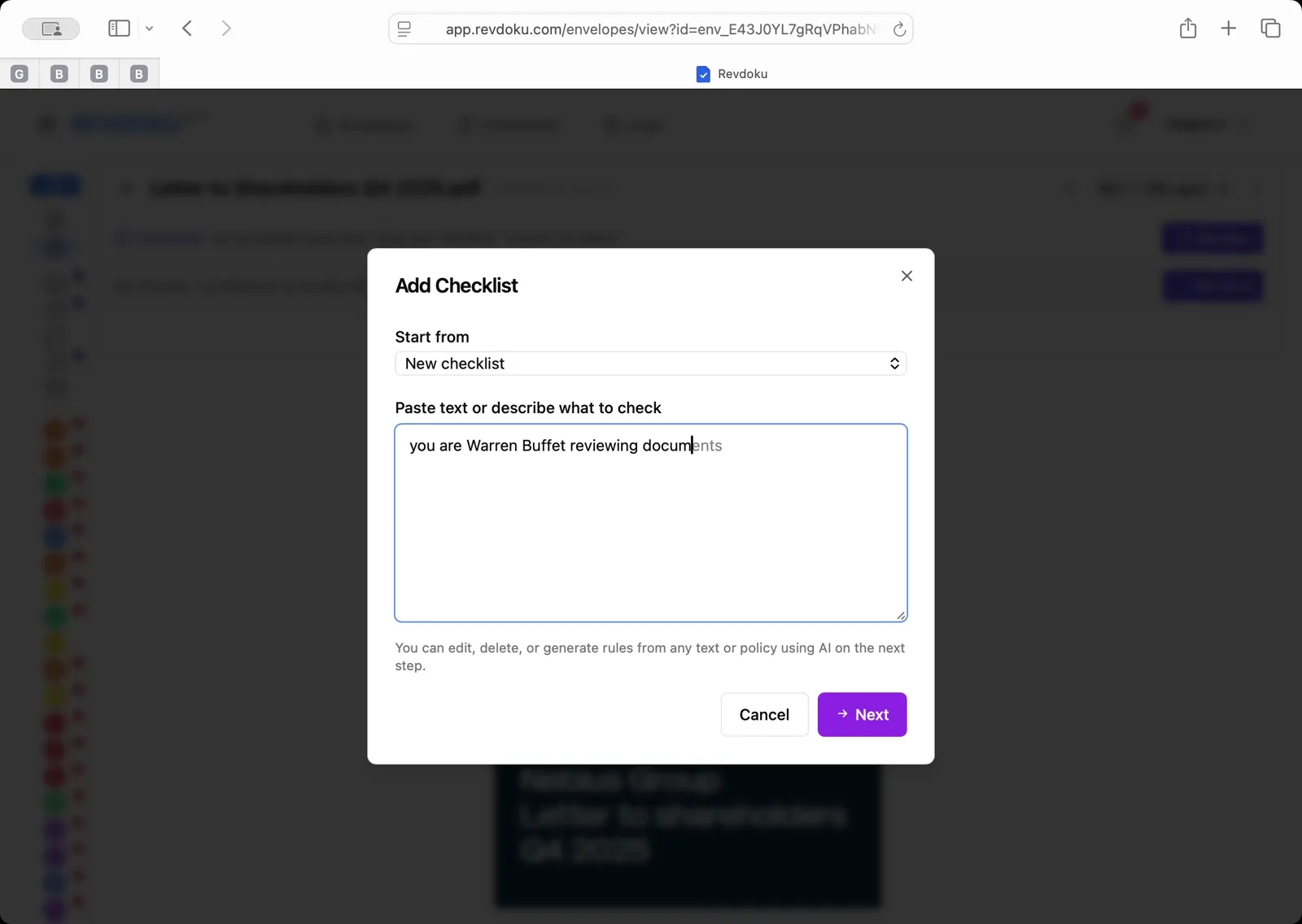Click Next in the Add Checklist dialog
Image resolution: width=1302 pixels, height=924 pixels.
[862, 714]
